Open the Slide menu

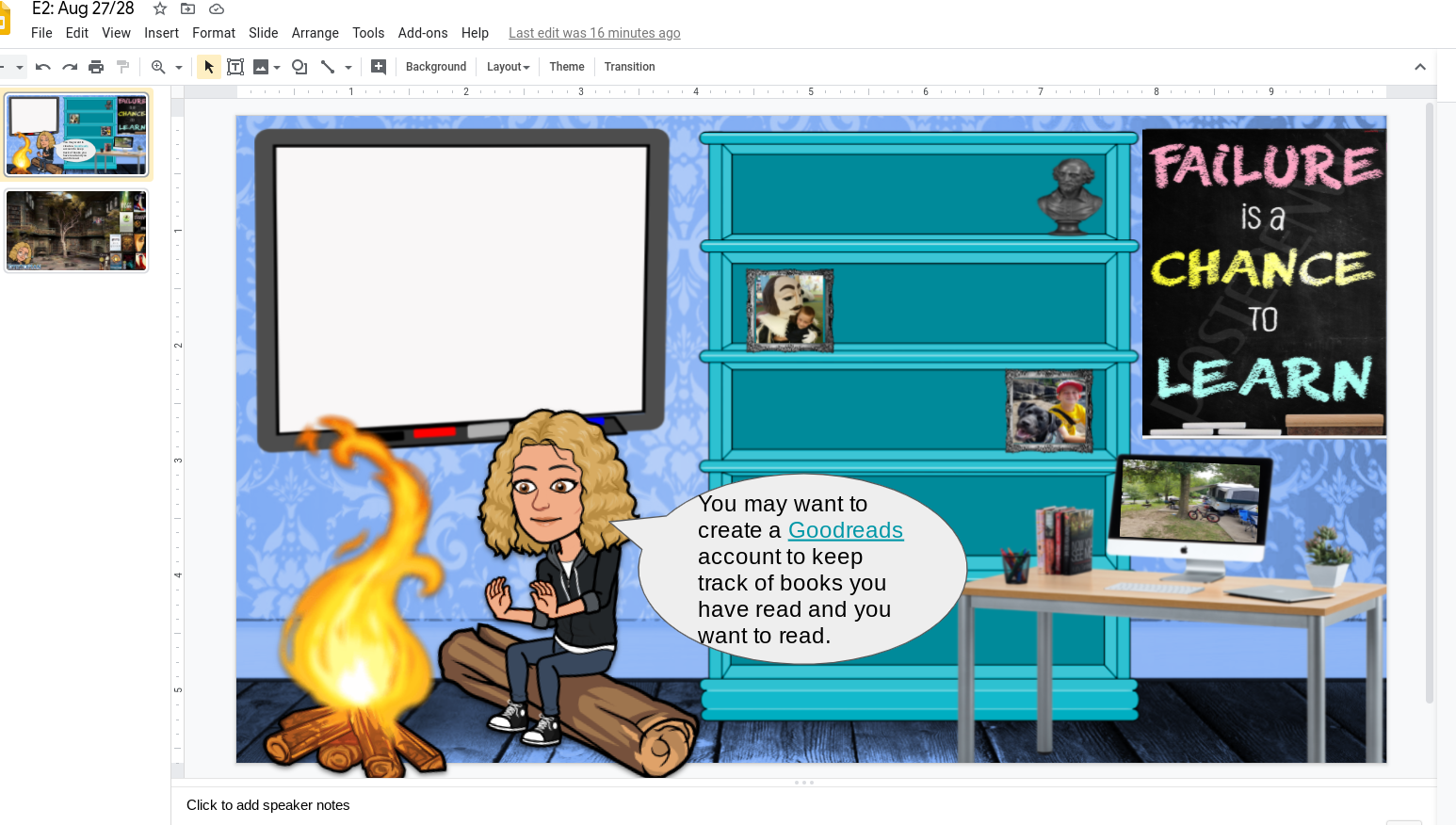[264, 33]
